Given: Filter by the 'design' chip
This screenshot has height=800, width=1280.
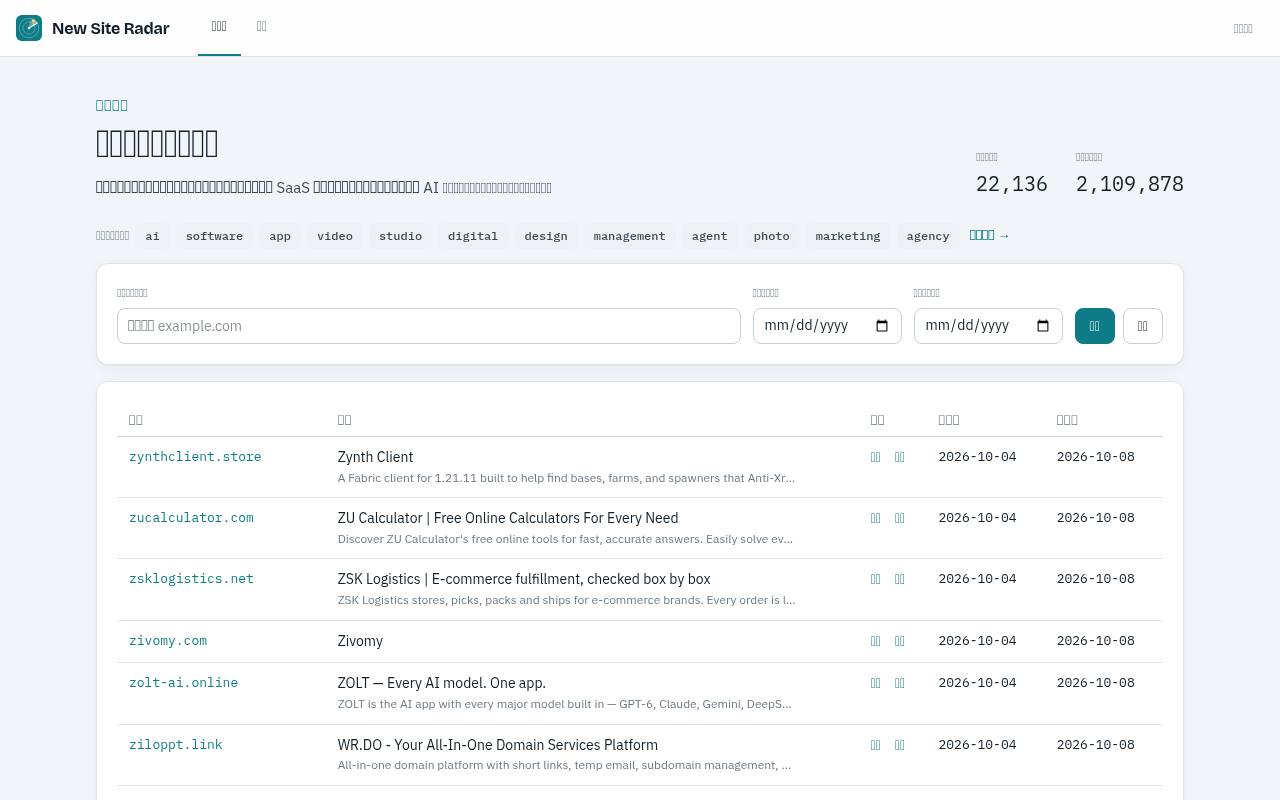Looking at the screenshot, I should 546,236.
